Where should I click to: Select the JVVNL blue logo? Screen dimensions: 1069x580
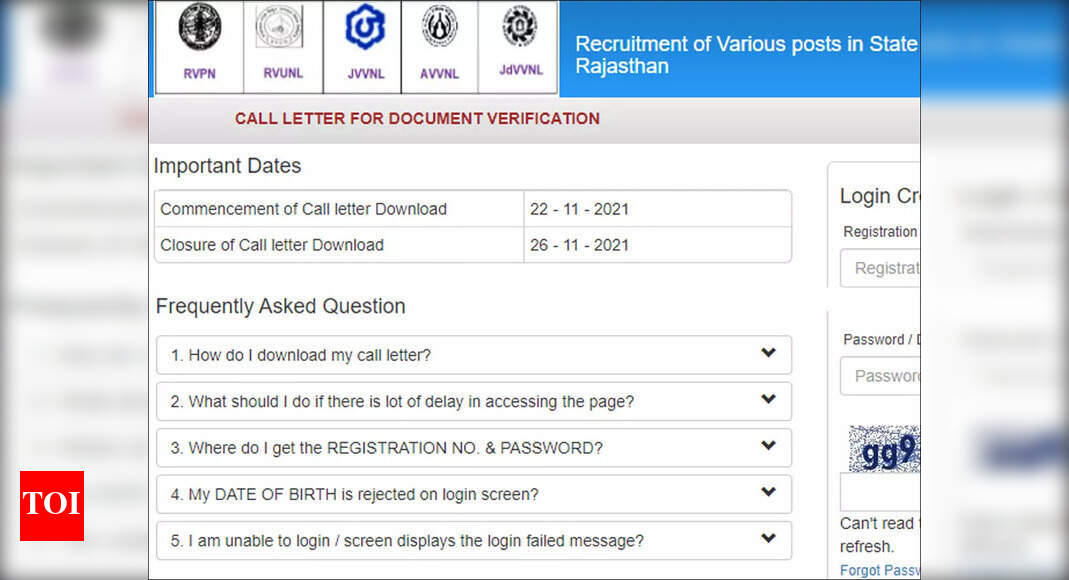(x=365, y=27)
